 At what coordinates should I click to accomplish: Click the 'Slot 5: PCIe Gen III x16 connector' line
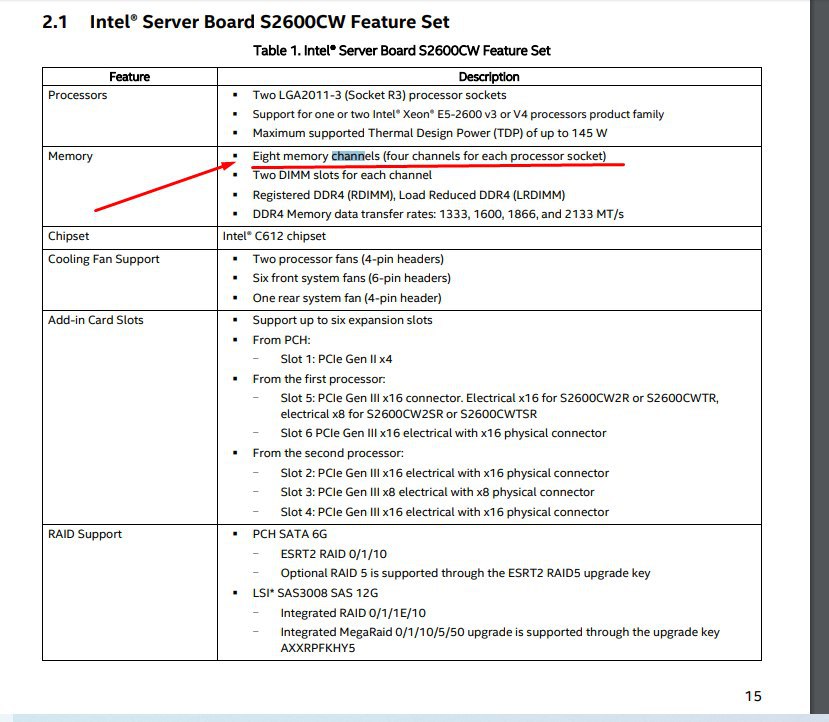point(500,399)
